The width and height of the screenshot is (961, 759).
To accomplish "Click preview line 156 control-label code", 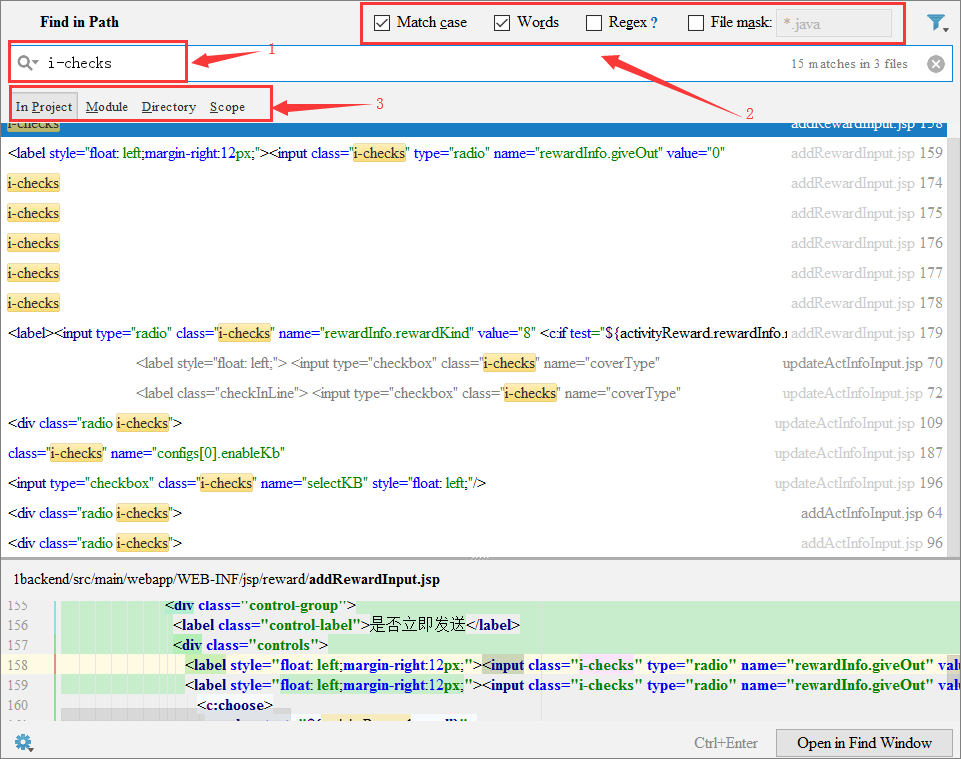I will point(346,625).
